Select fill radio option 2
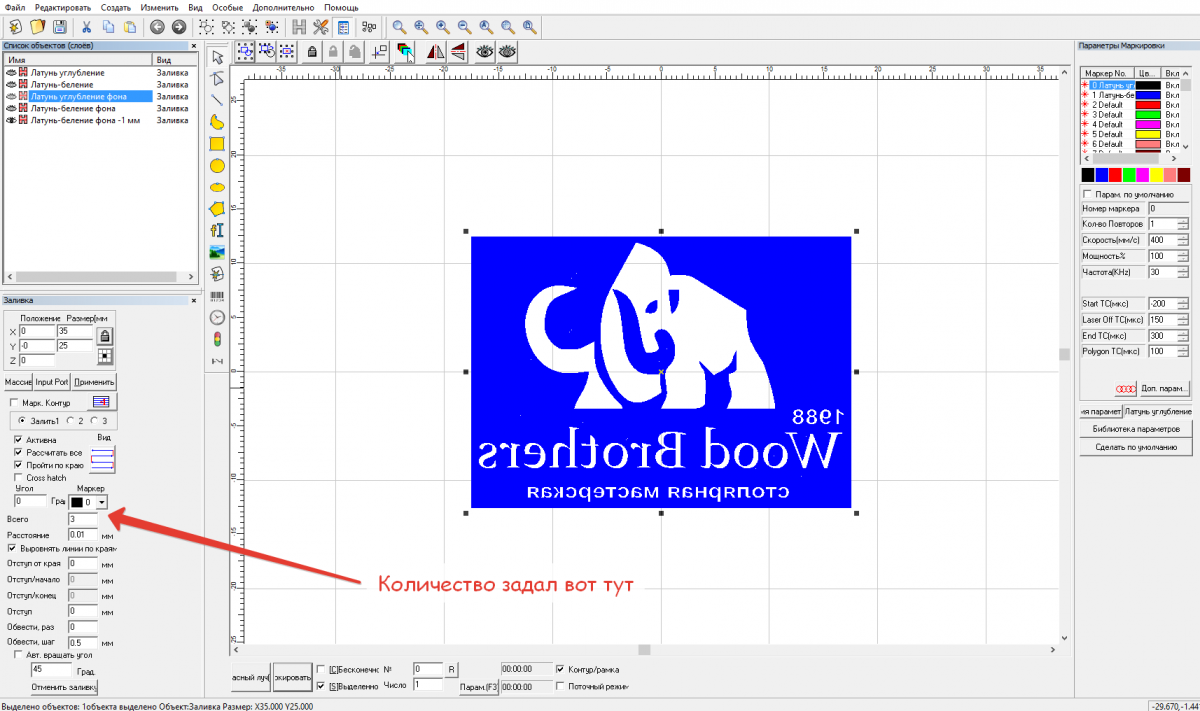Image resolution: width=1200 pixels, height=711 pixels. (x=71, y=422)
